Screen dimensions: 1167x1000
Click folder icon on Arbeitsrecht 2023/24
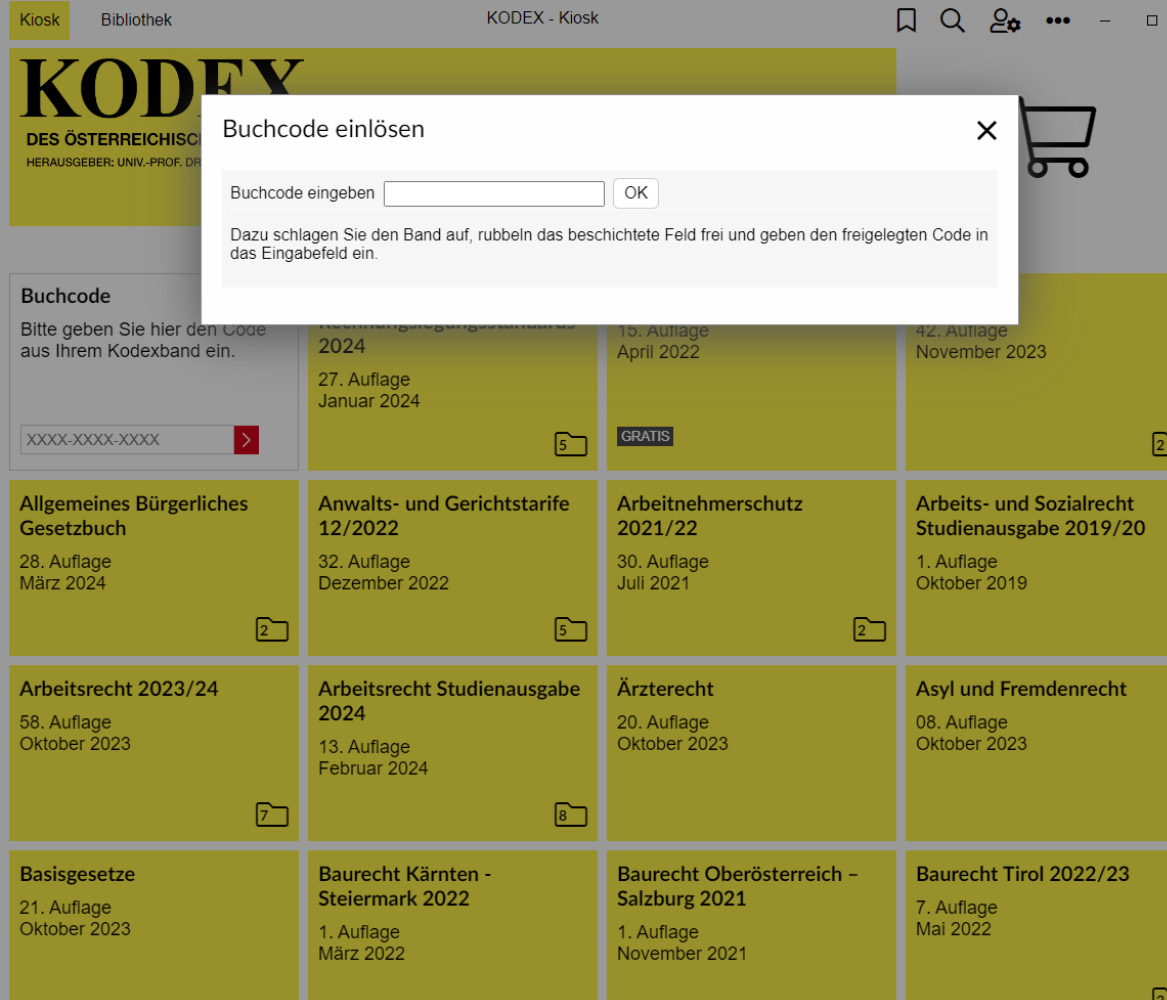pyautogui.click(x=272, y=815)
